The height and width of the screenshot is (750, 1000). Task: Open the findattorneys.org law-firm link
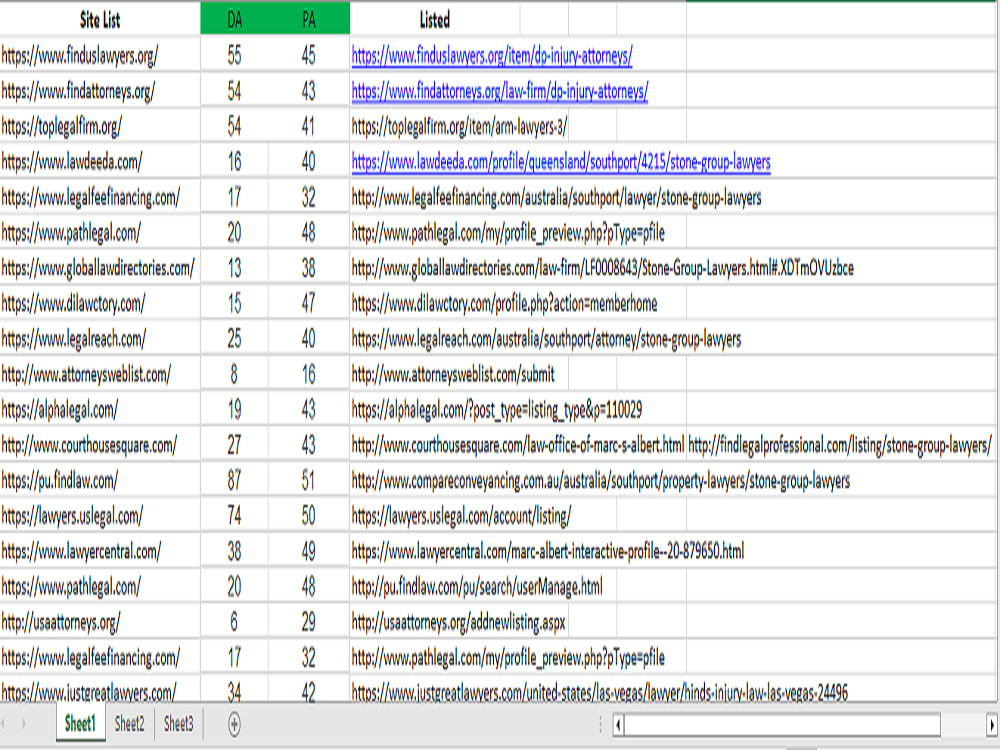pyautogui.click(x=499, y=92)
